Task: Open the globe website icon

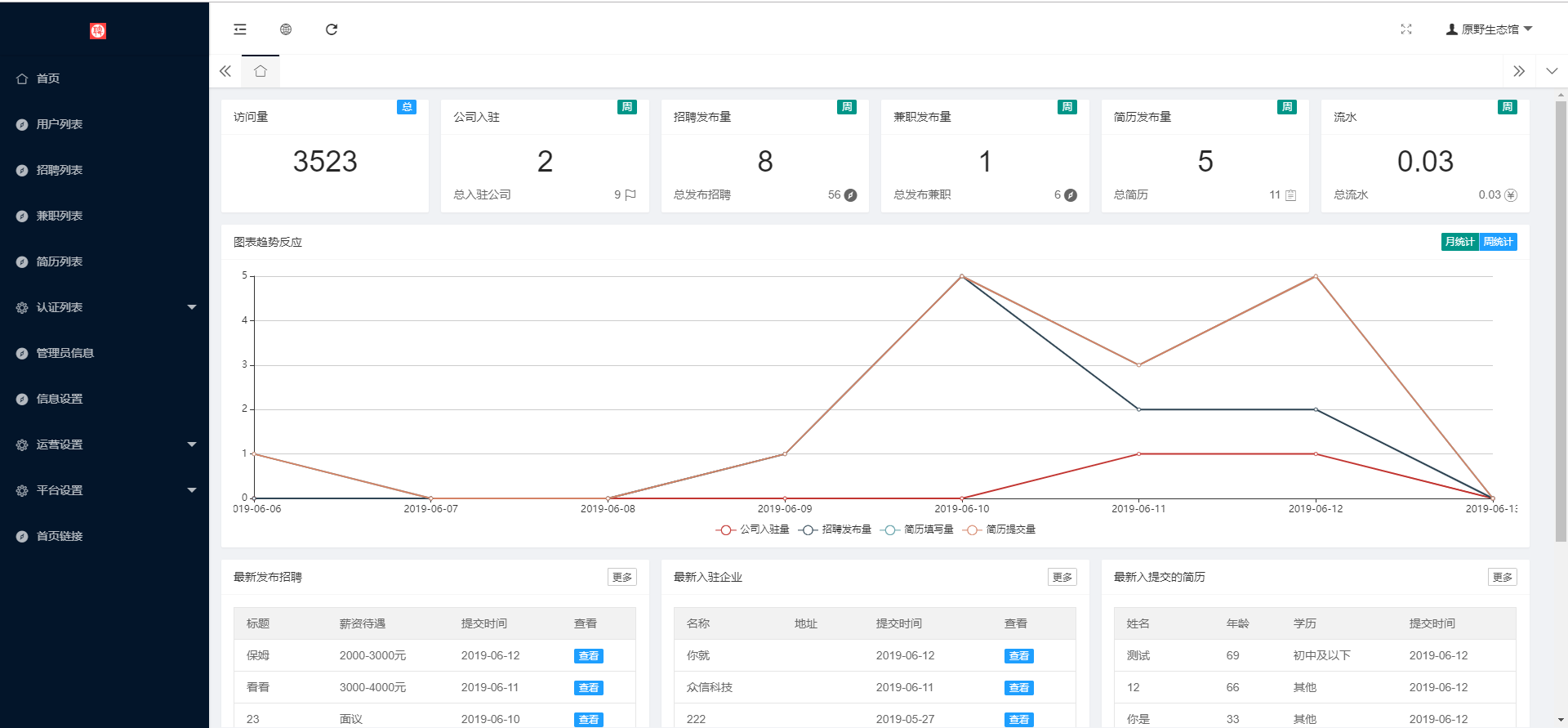Action: point(286,29)
